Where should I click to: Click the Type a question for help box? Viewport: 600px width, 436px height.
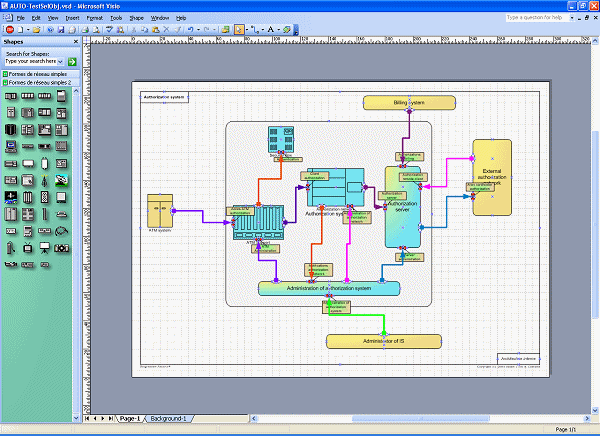(x=537, y=18)
